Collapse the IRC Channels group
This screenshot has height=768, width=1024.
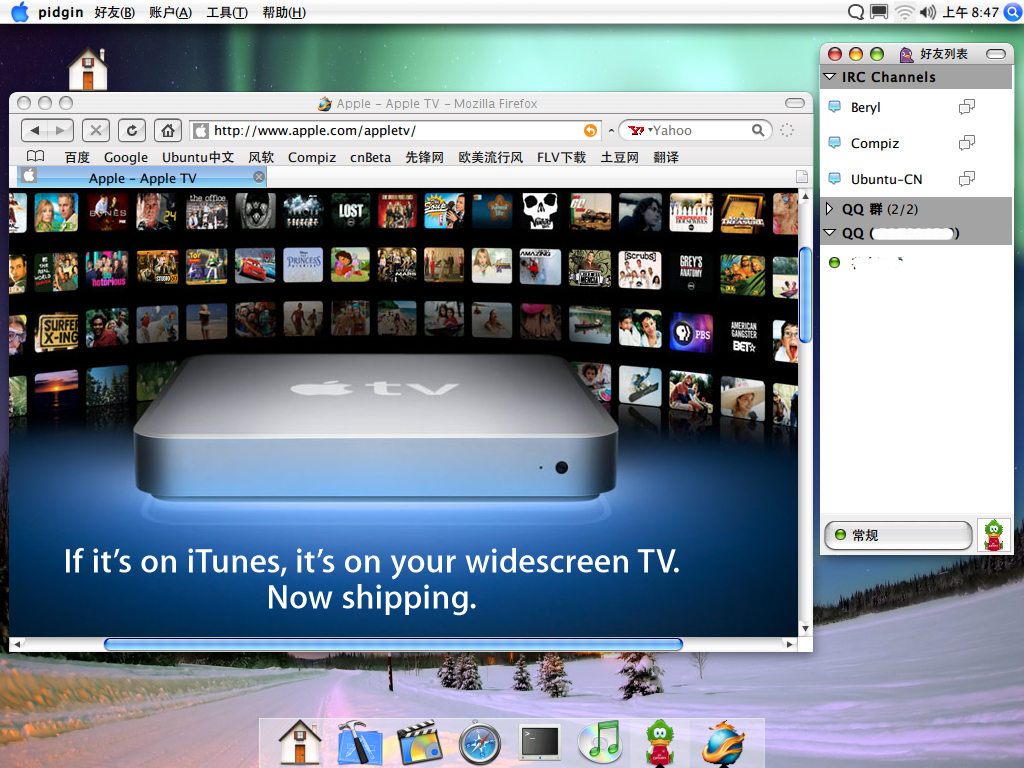coord(829,76)
